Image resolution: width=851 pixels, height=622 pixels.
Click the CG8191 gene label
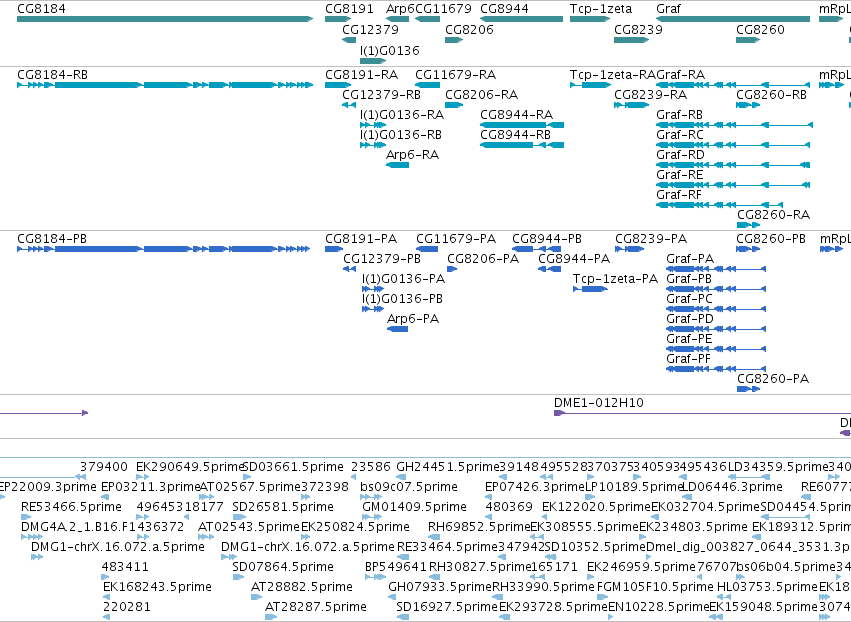tap(349, 9)
